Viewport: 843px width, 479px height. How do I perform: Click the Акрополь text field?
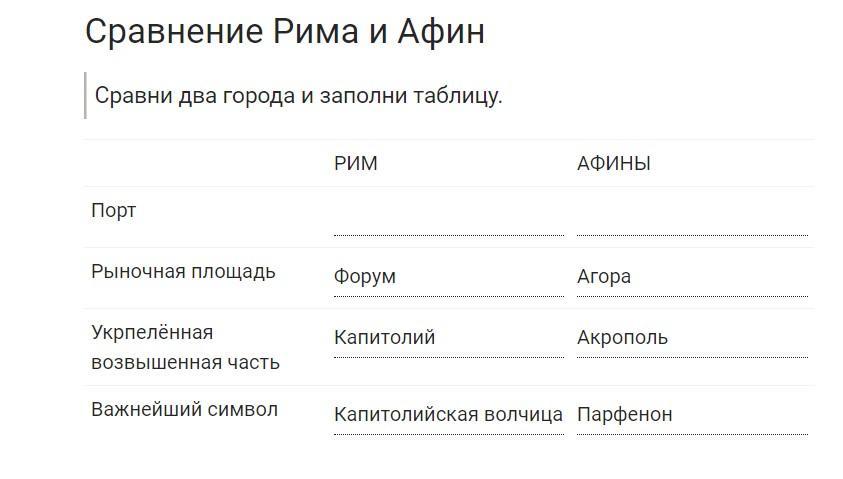pos(691,338)
